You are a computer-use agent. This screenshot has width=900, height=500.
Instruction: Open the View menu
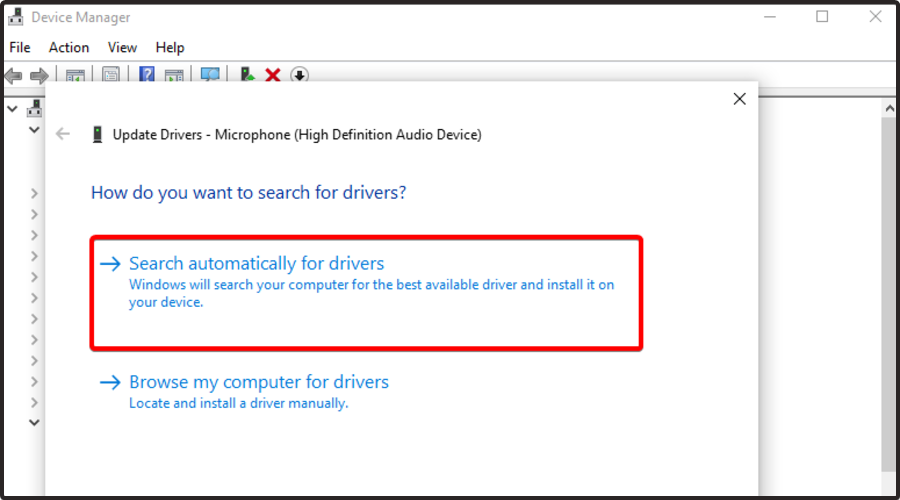[122, 48]
